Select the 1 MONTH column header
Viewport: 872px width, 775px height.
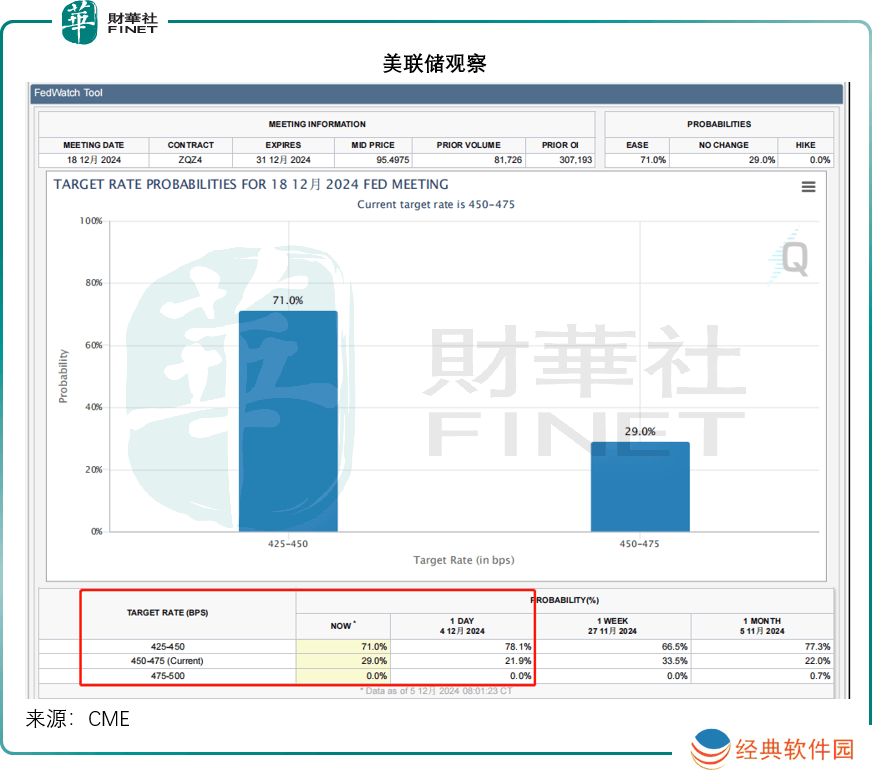click(x=761, y=626)
